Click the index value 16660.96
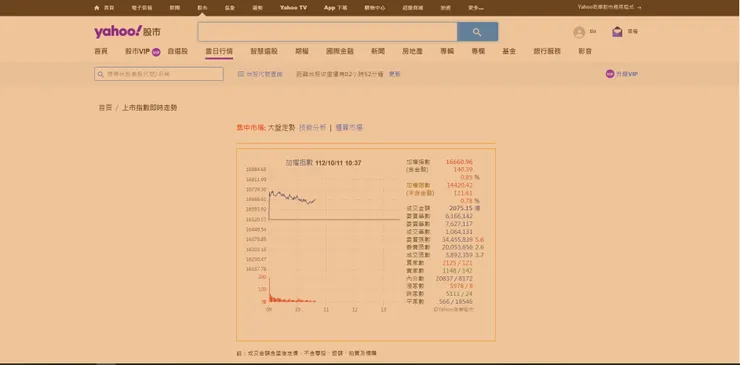This screenshot has width=740, height=365. coord(459,162)
